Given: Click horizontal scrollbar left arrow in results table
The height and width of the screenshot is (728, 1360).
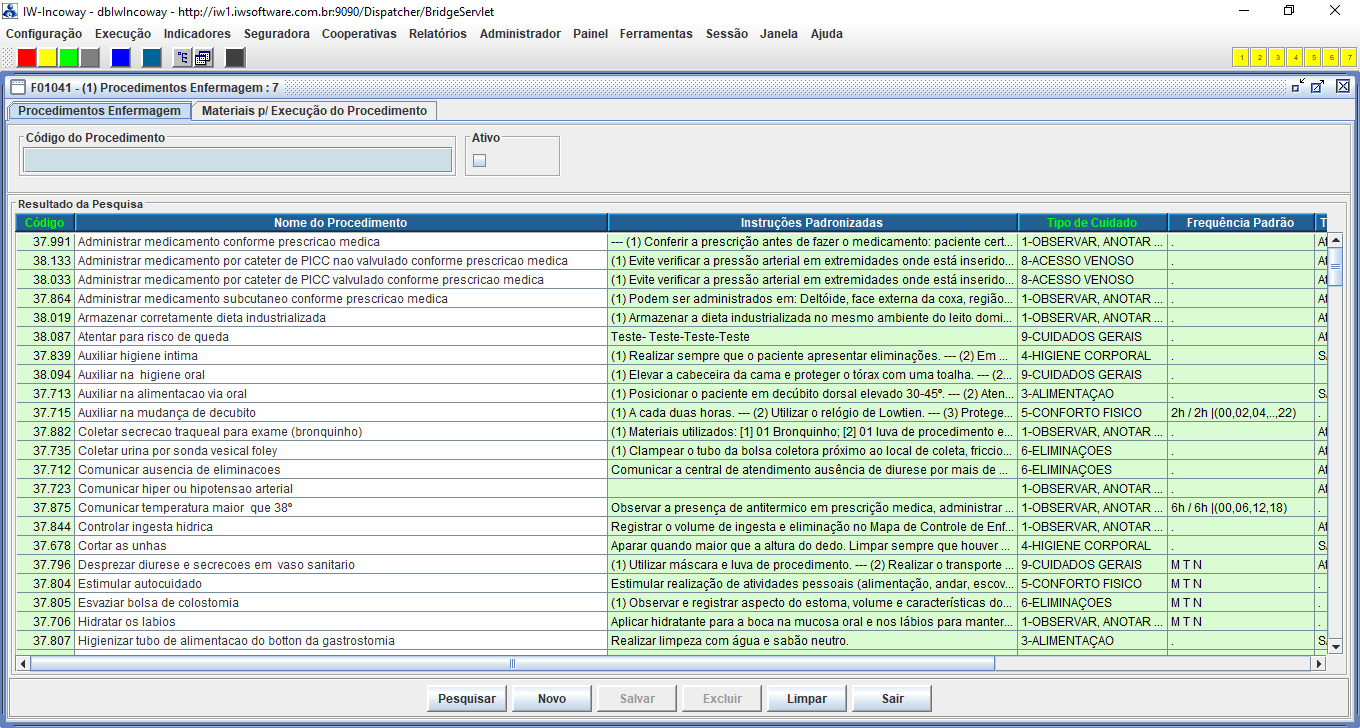Looking at the screenshot, I should coord(23,663).
